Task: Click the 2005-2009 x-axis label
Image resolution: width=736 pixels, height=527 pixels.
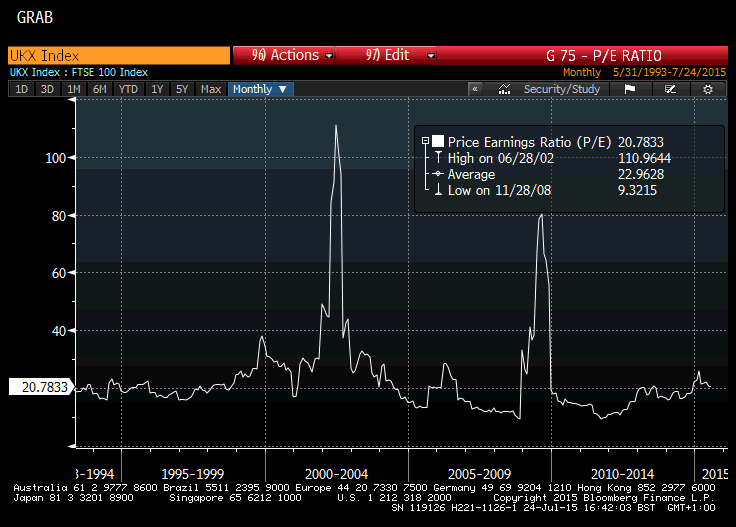Action: click(x=479, y=474)
